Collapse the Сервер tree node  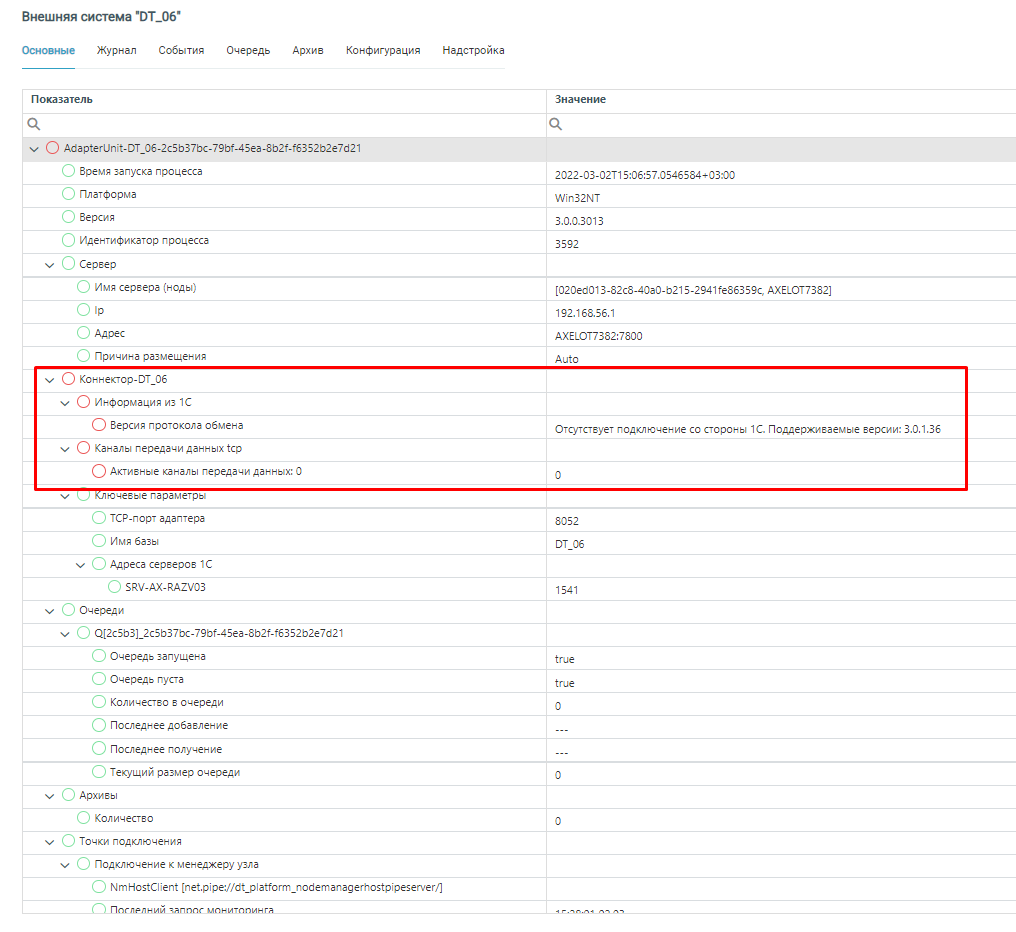(x=49, y=264)
